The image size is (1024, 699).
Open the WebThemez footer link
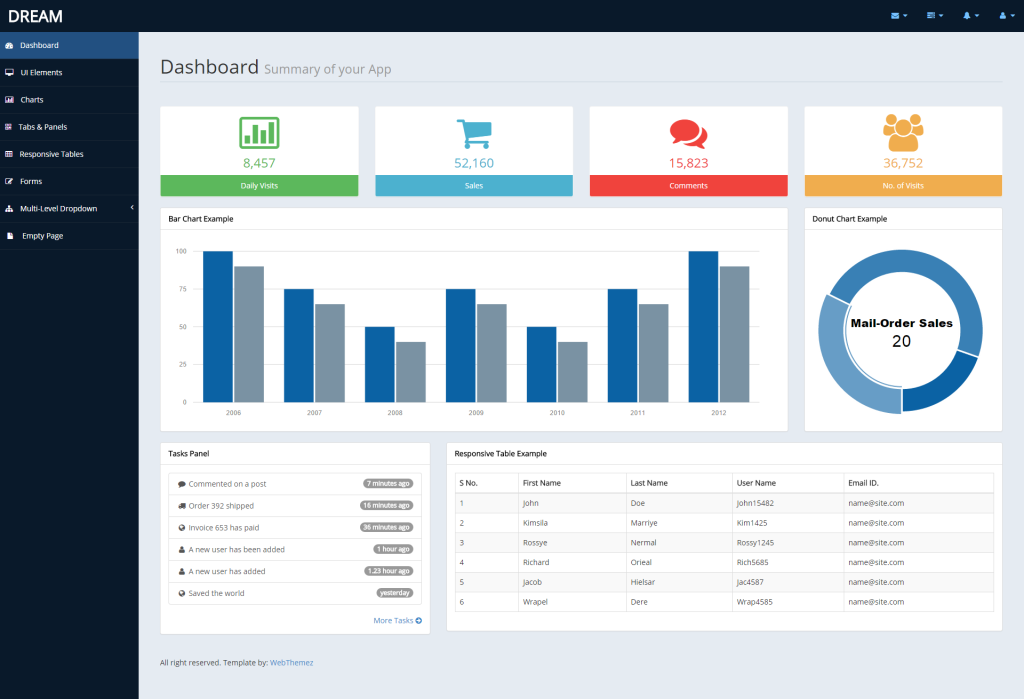[291, 662]
